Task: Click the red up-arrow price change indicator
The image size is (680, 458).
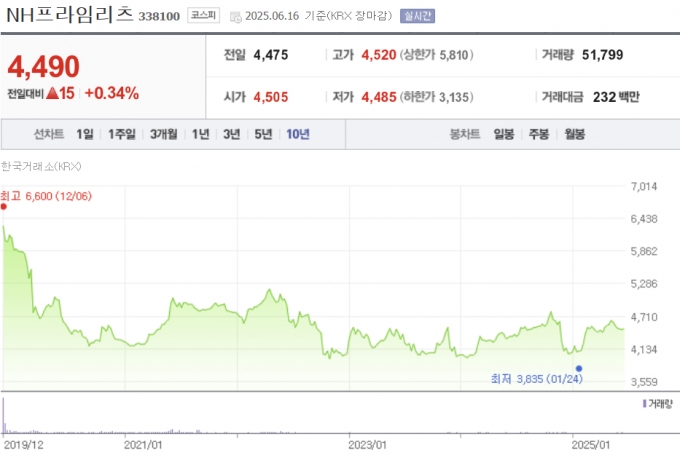Action: [51, 93]
